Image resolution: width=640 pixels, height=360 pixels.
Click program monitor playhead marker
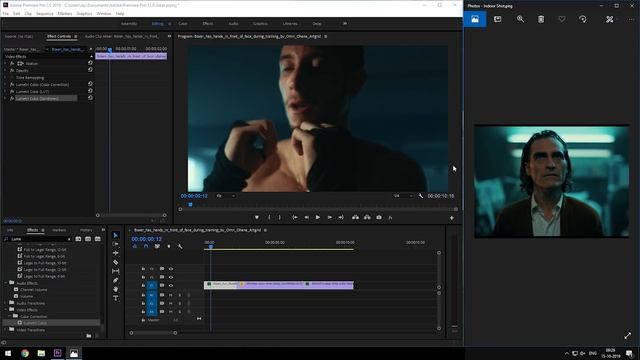click(190, 204)
